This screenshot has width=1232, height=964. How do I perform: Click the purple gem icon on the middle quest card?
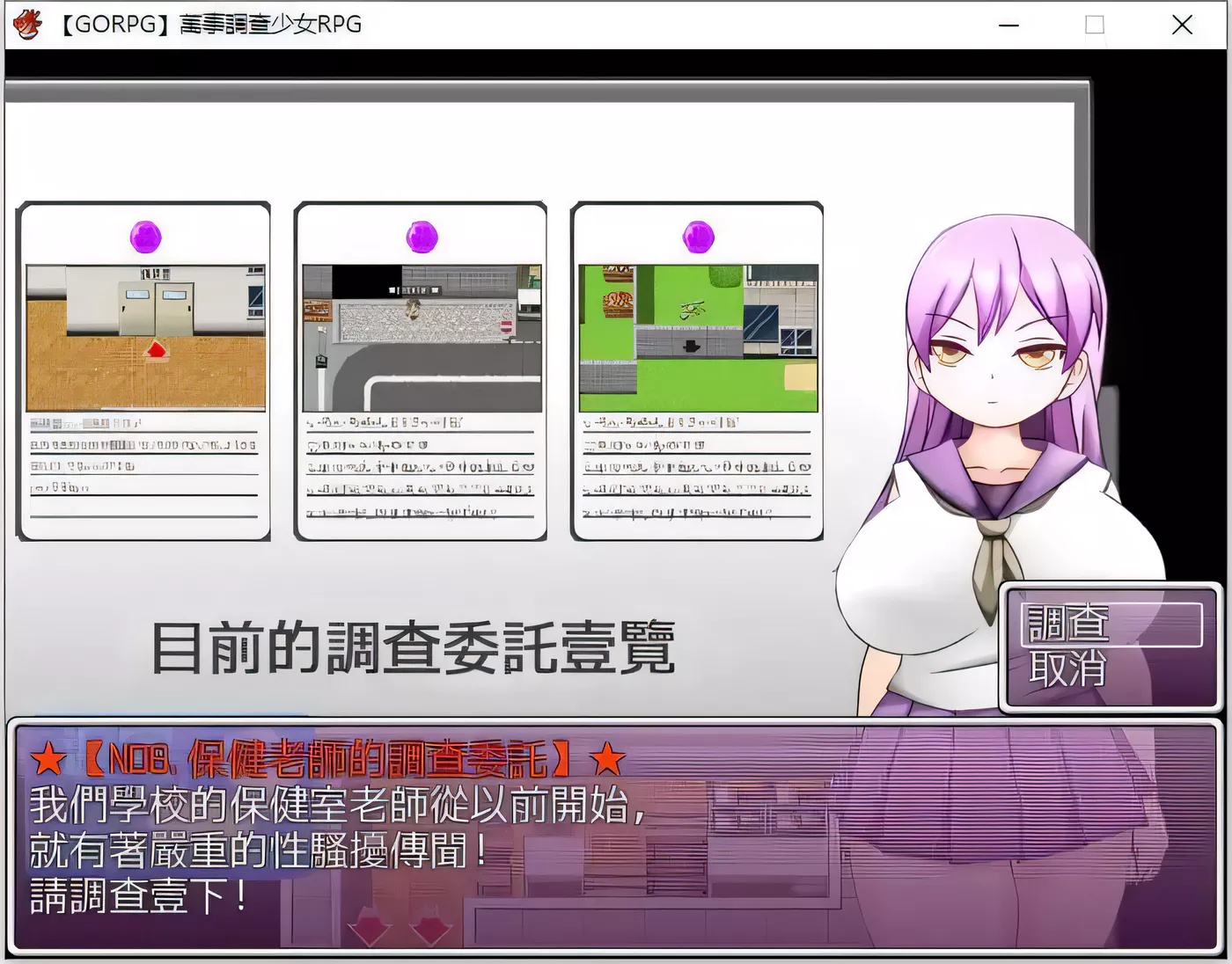pos(422,235)
